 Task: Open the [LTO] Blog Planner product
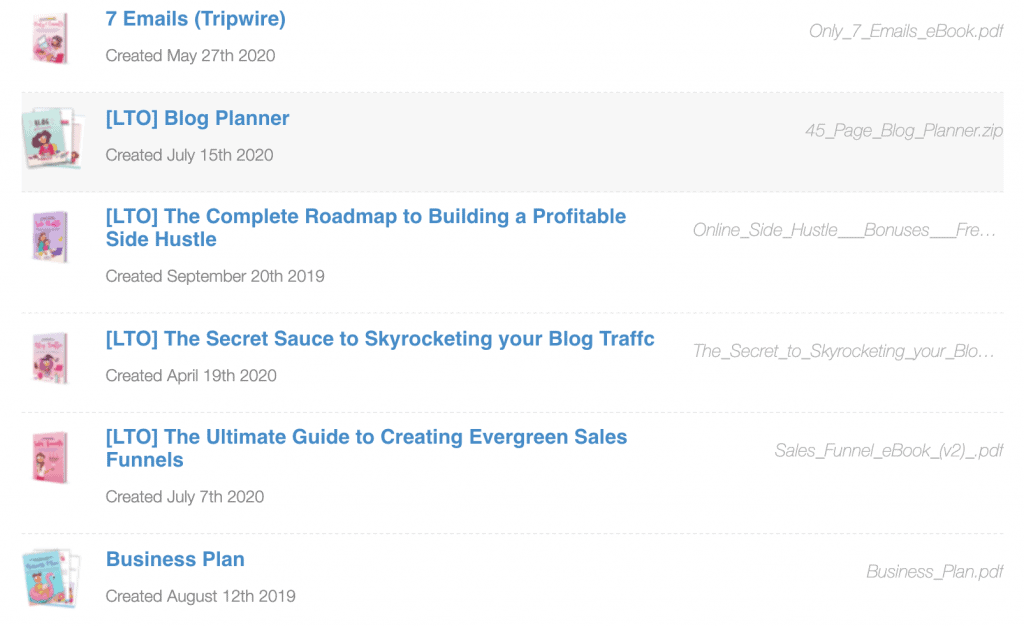point(197,118)
